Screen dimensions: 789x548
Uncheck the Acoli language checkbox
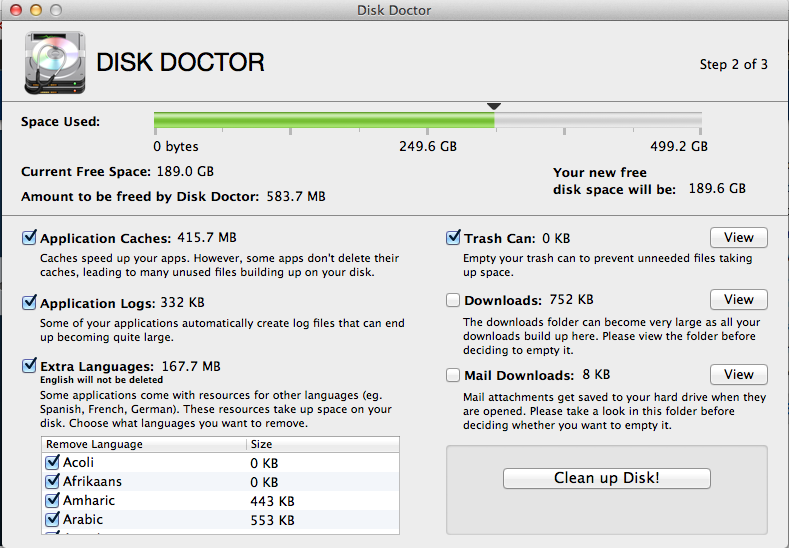(52, 462)
